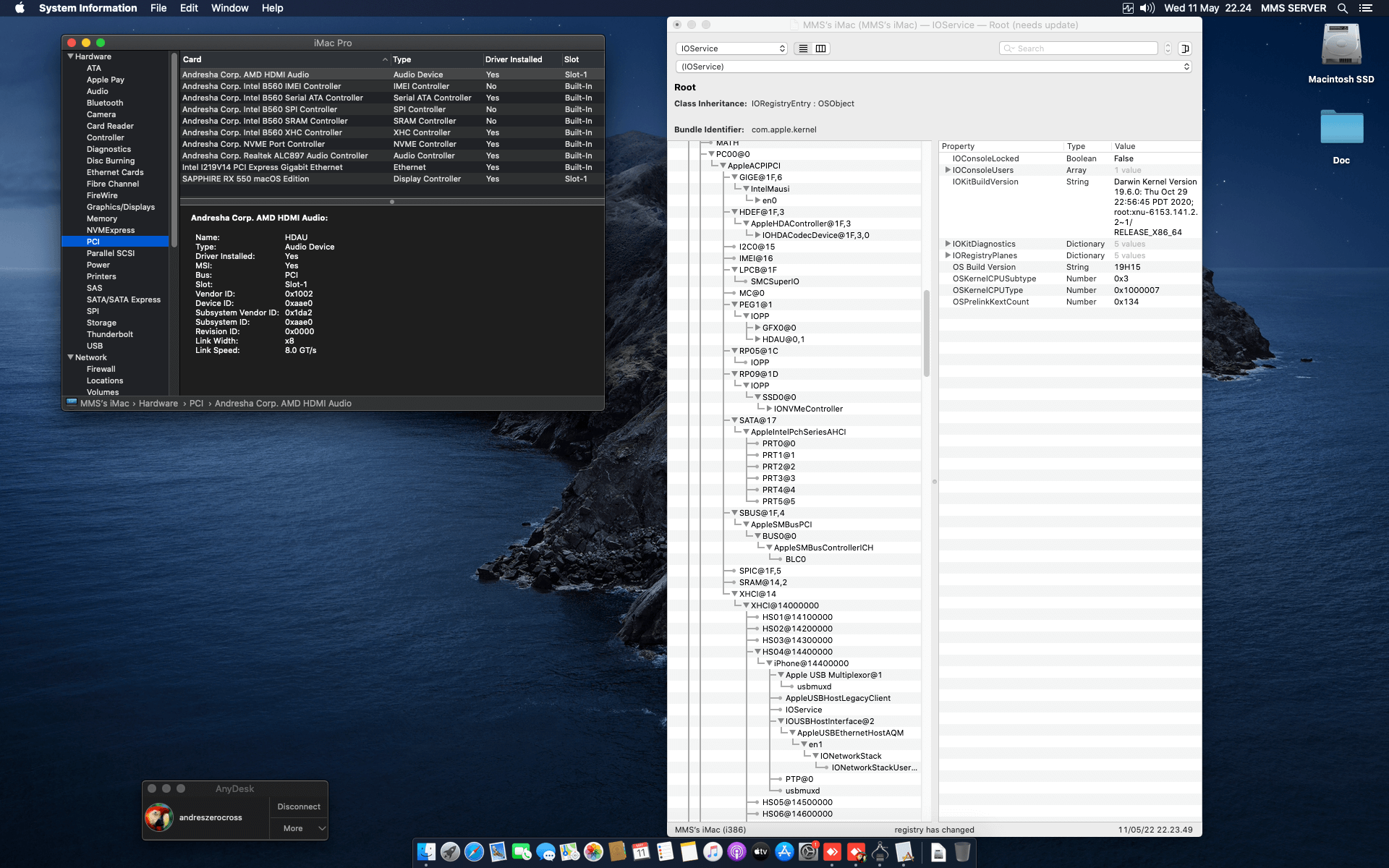Expand the GFX0@0 tree node
This screenshot has width=1389, height=868.
pyautogui.click(x=758, y=327)
